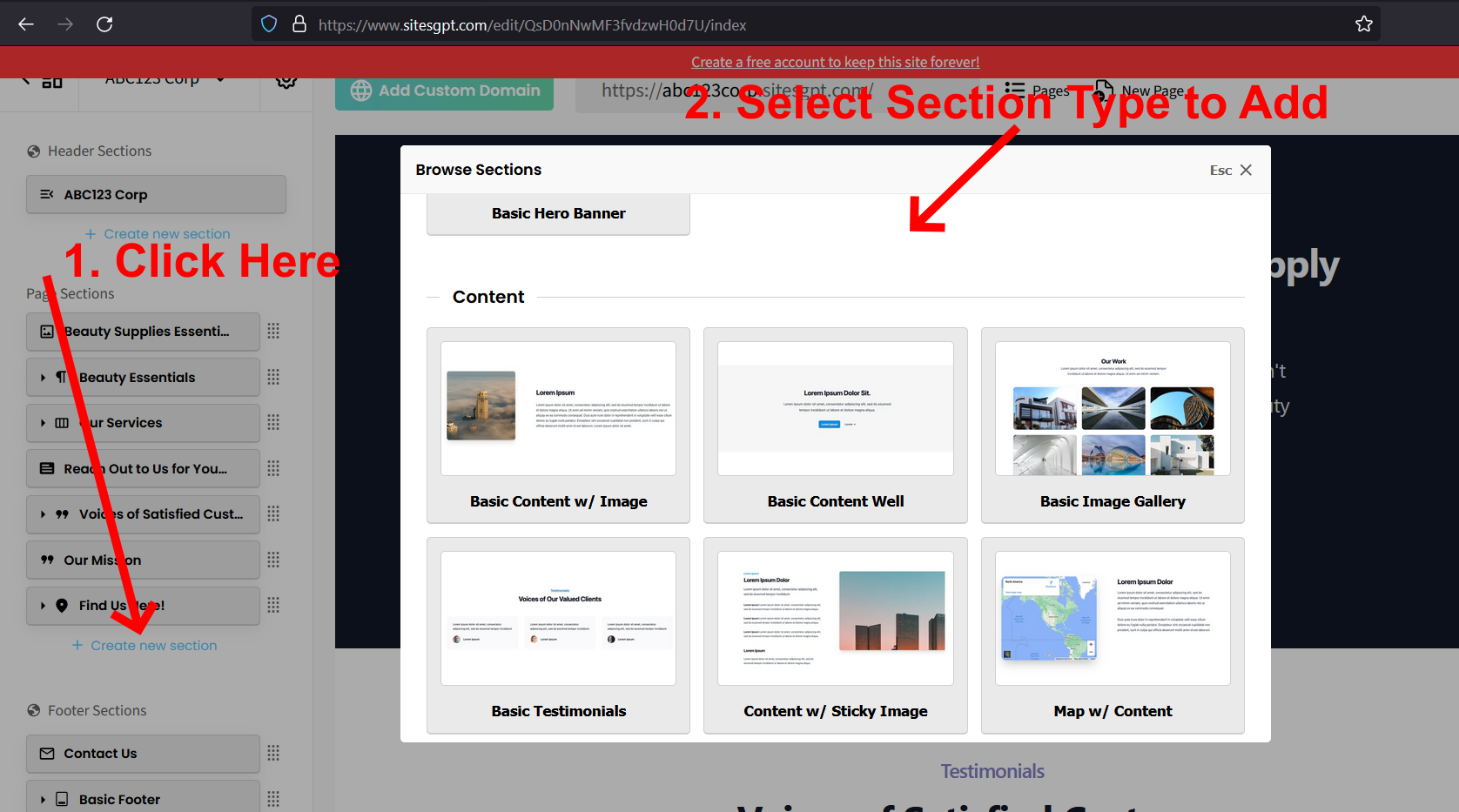The height and width of the screenshot is (812, 1459).
Task: Select the Basic Image Gallery thumbnail
Action: click(1112, 409)
